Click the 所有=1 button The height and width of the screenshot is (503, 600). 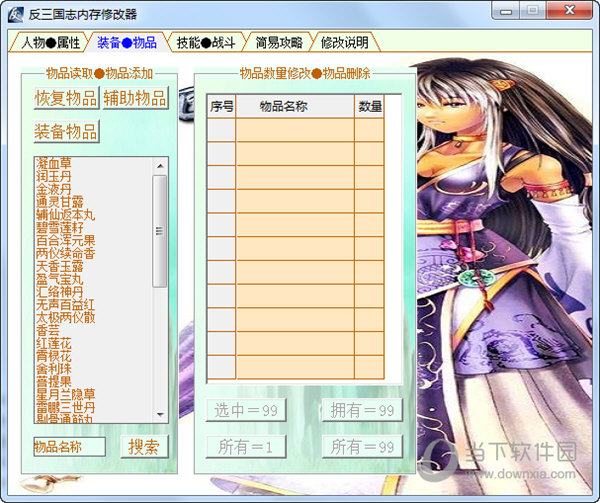pyautogui.click(x=246, y=447)
